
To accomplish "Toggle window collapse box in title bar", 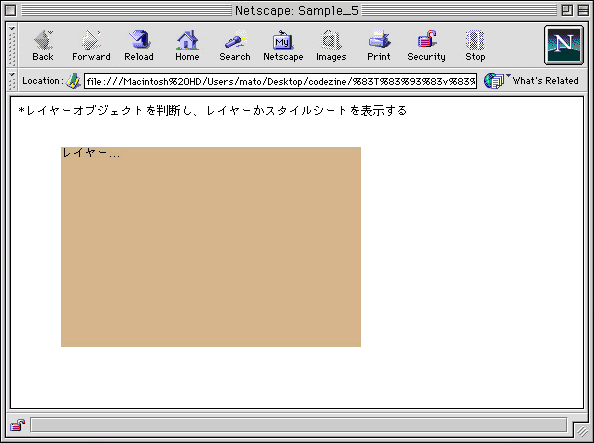I will [583, 10].
